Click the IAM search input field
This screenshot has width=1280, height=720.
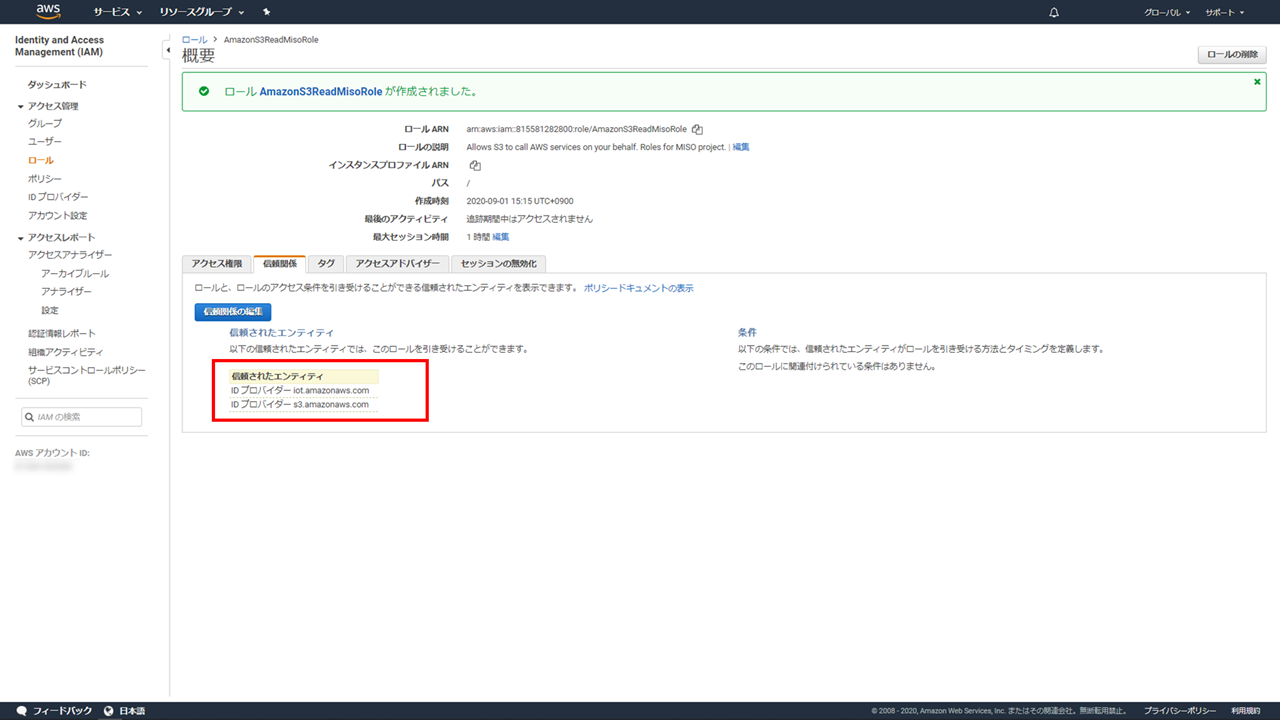82,417
